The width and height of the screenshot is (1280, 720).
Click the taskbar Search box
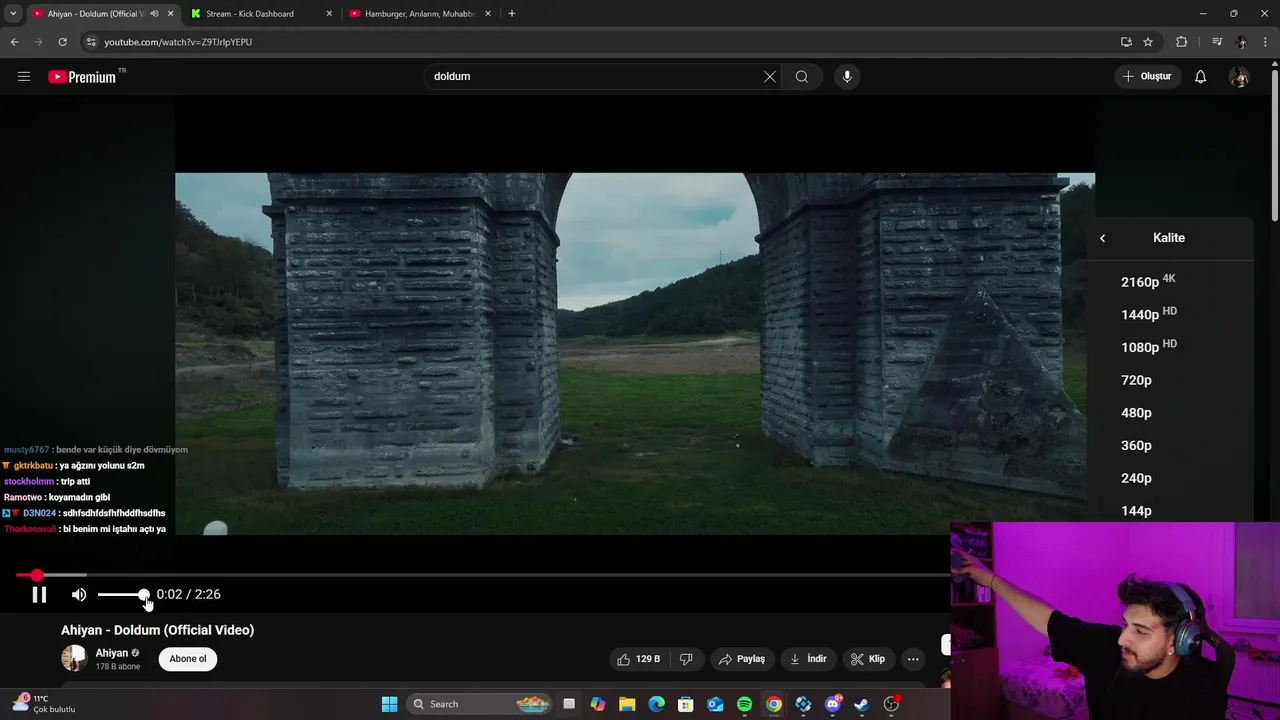coord(480,704)
